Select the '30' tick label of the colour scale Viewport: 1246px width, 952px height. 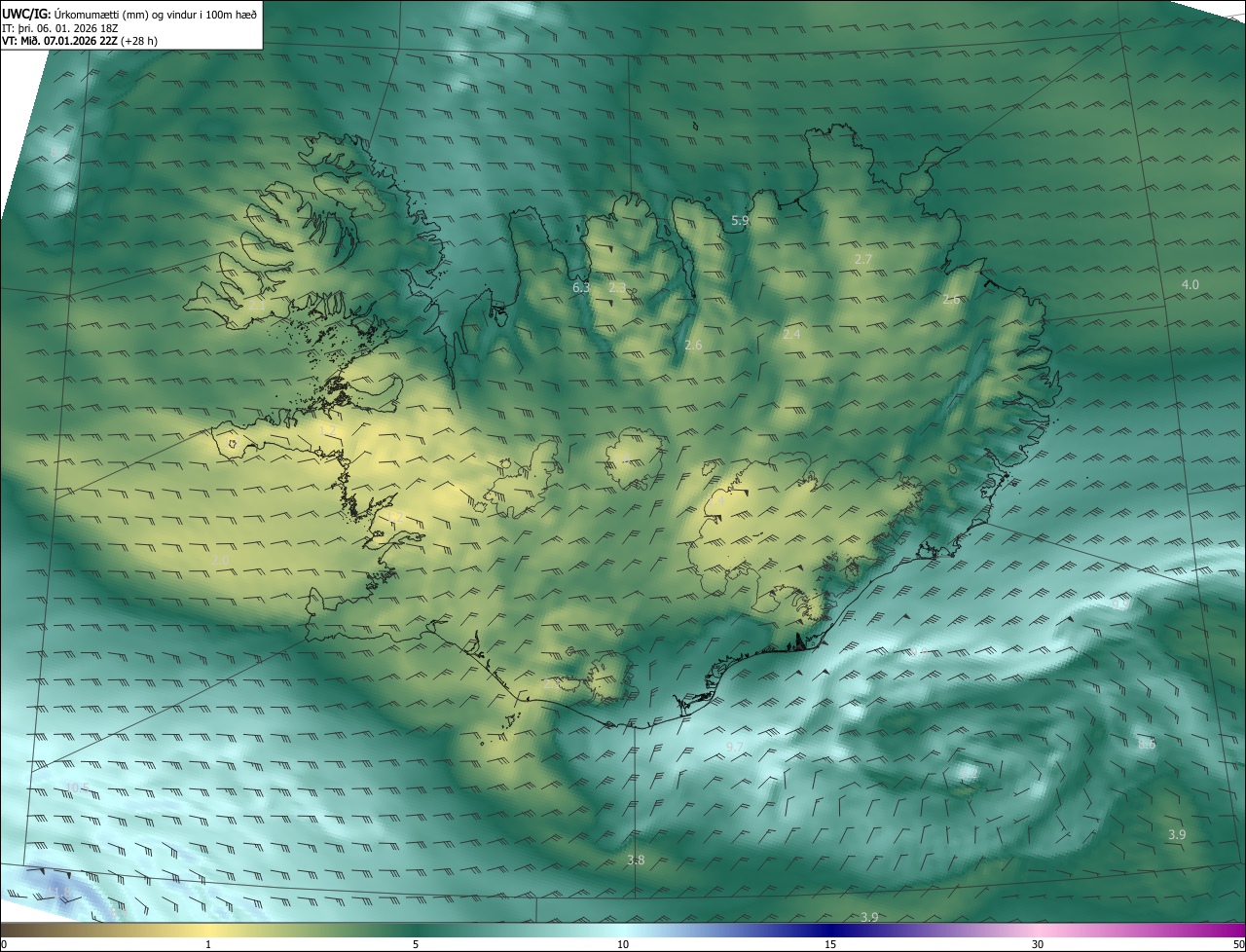pos(1038,944)
